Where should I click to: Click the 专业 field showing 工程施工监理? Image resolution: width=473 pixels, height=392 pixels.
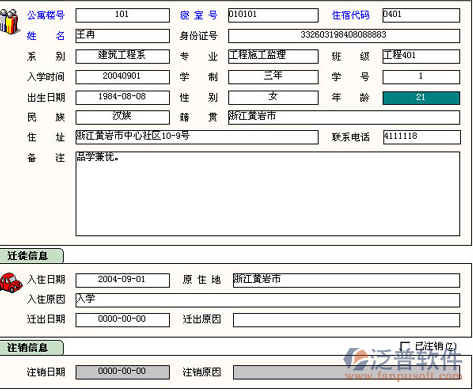click(x=273, y=56)
